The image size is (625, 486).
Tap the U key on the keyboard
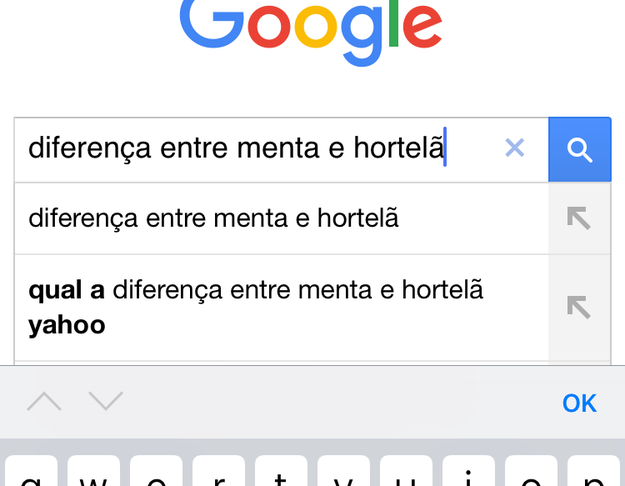[406, 474]
